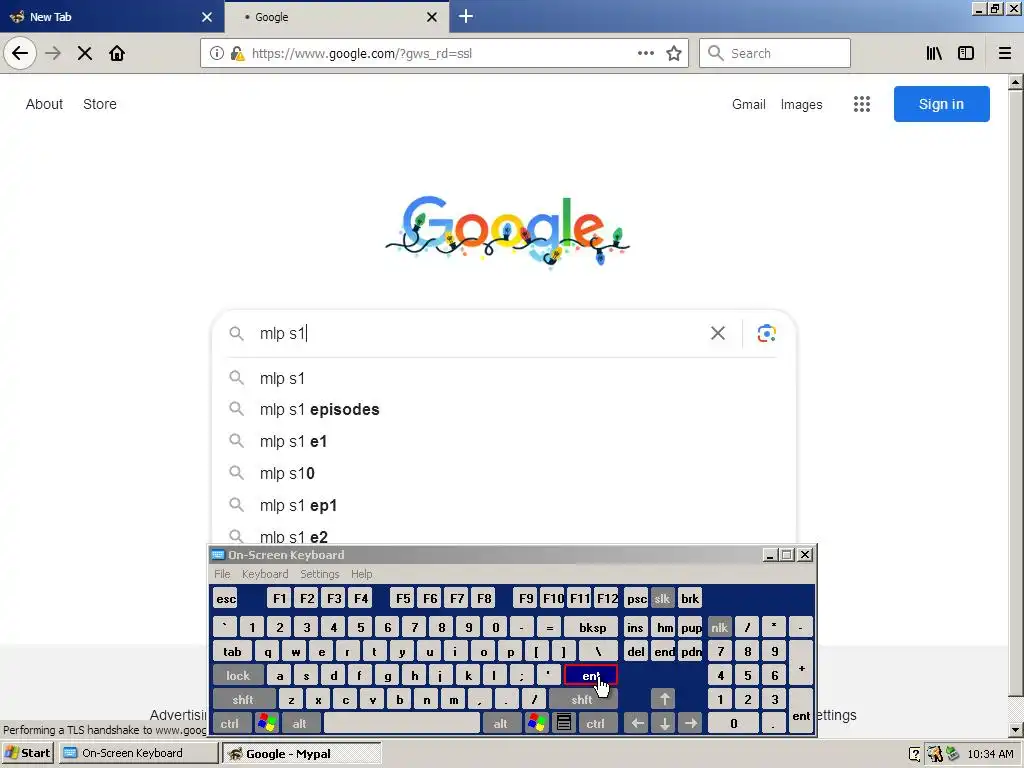Choose the suggestion mlp s1 episodes

[x=503, y=409]
